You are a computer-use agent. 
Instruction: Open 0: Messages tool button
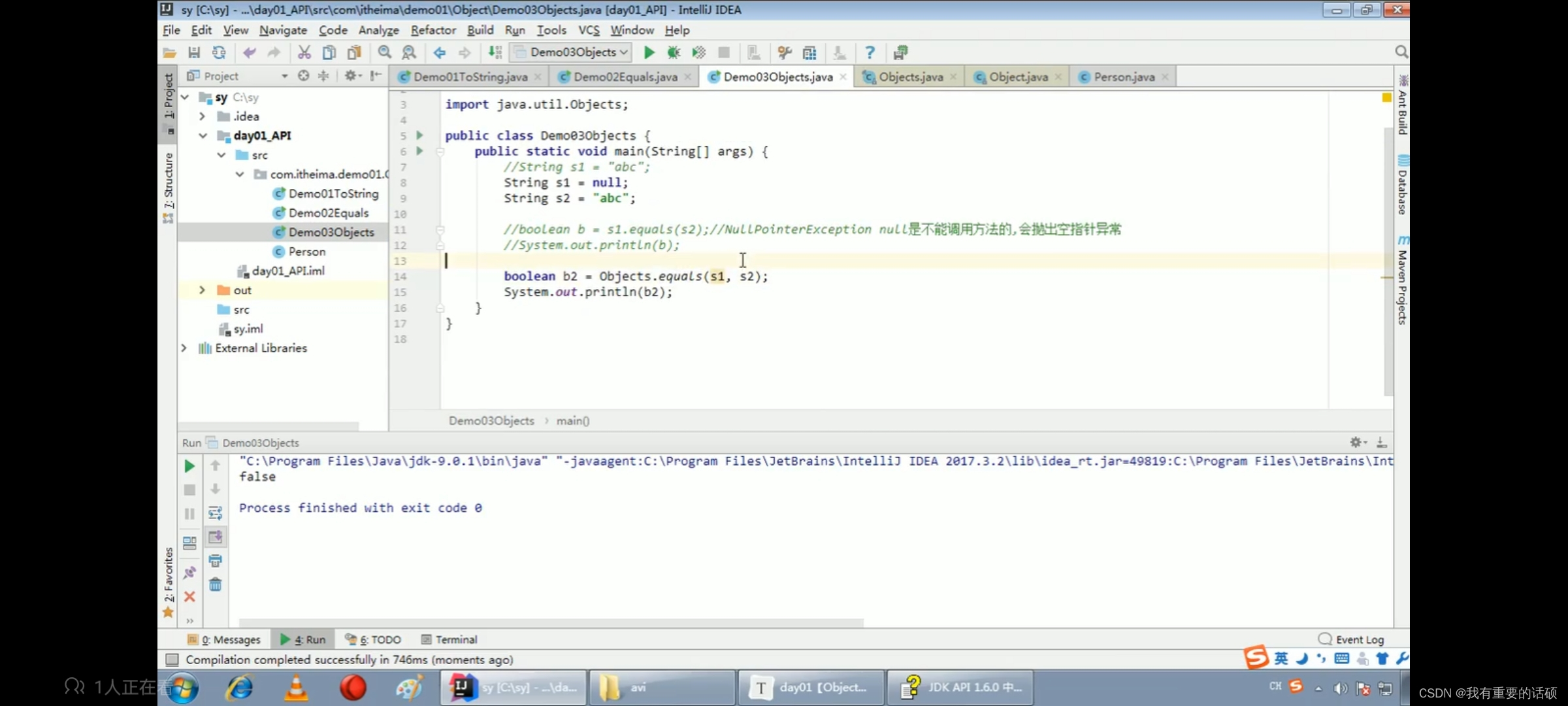point(223,639)
